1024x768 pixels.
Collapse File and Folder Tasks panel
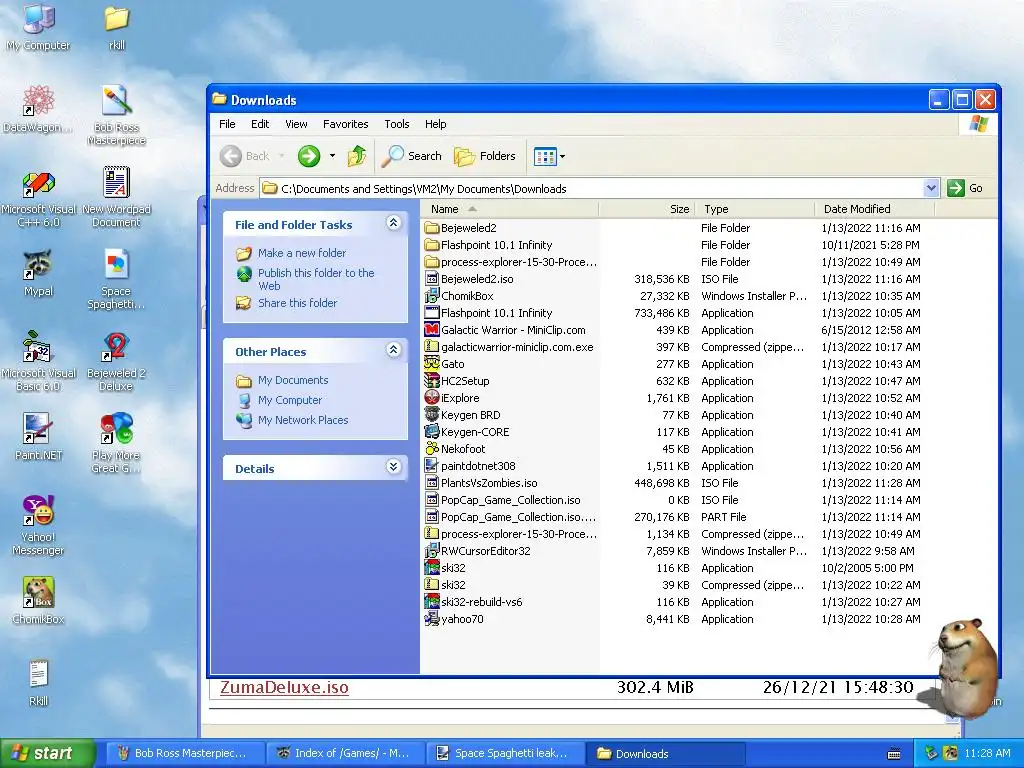coord(393,223)
